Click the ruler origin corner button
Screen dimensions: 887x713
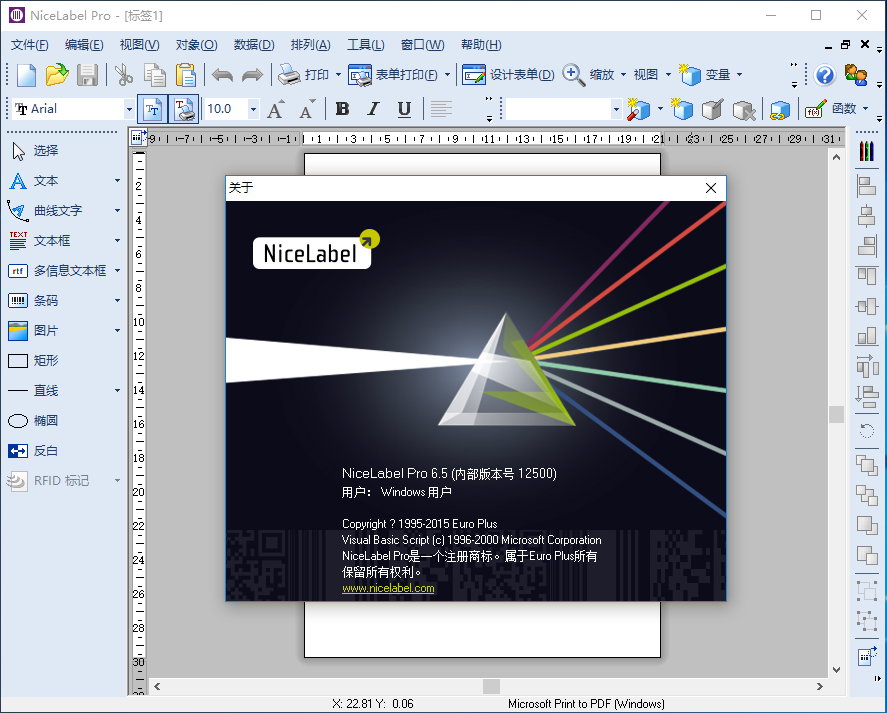[137, 137]
